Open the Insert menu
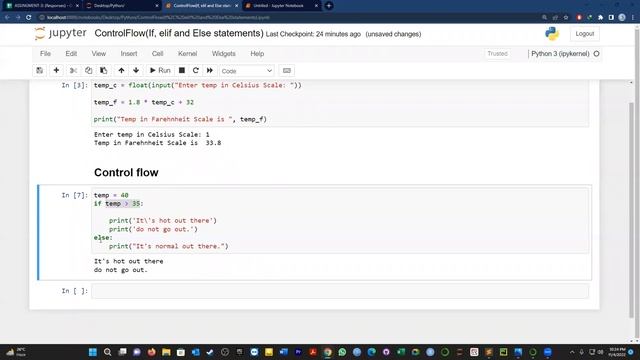 point(129,53)
